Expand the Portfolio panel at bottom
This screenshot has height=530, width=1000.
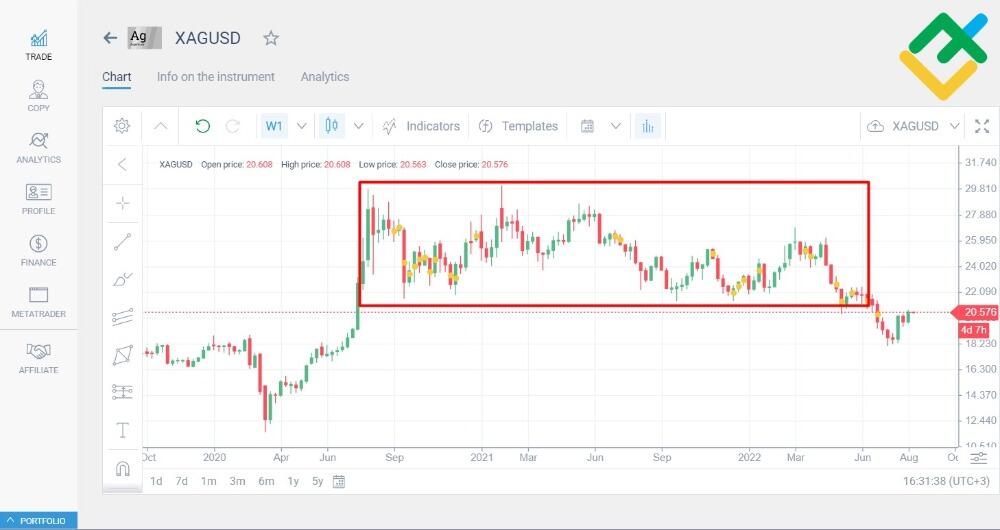38,520
